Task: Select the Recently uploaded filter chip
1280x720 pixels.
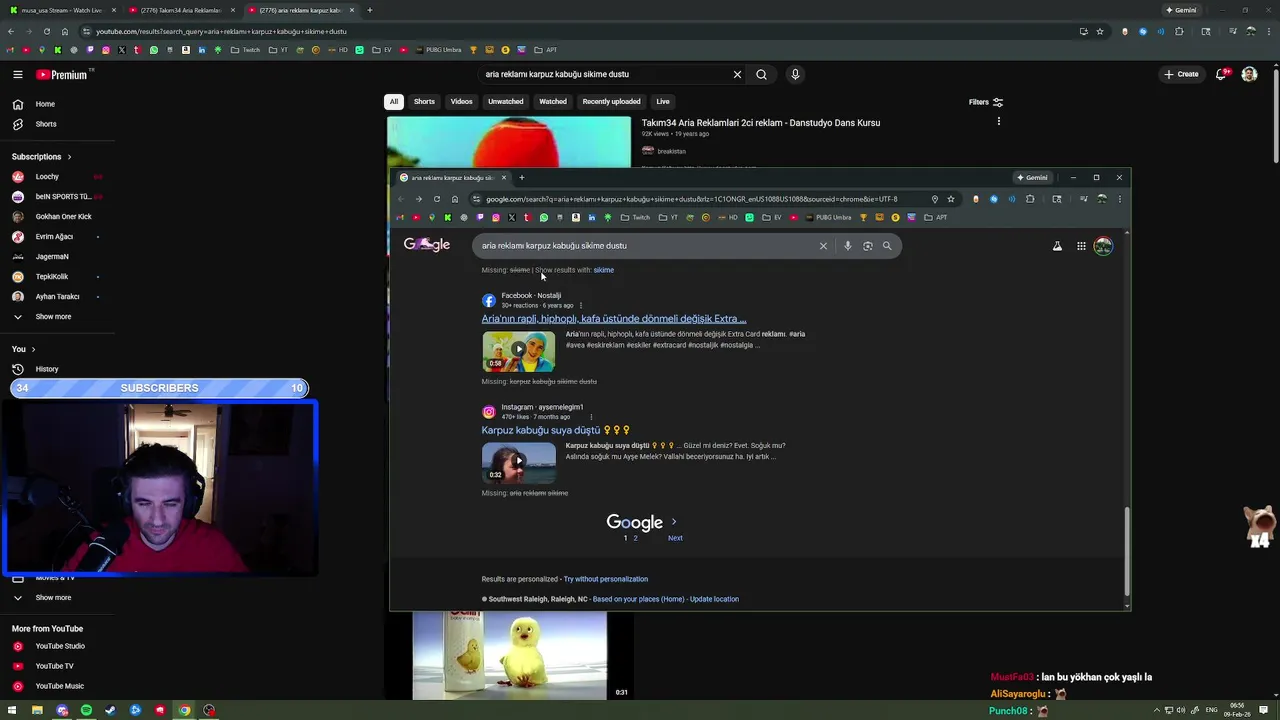Action: coord(611,101)
